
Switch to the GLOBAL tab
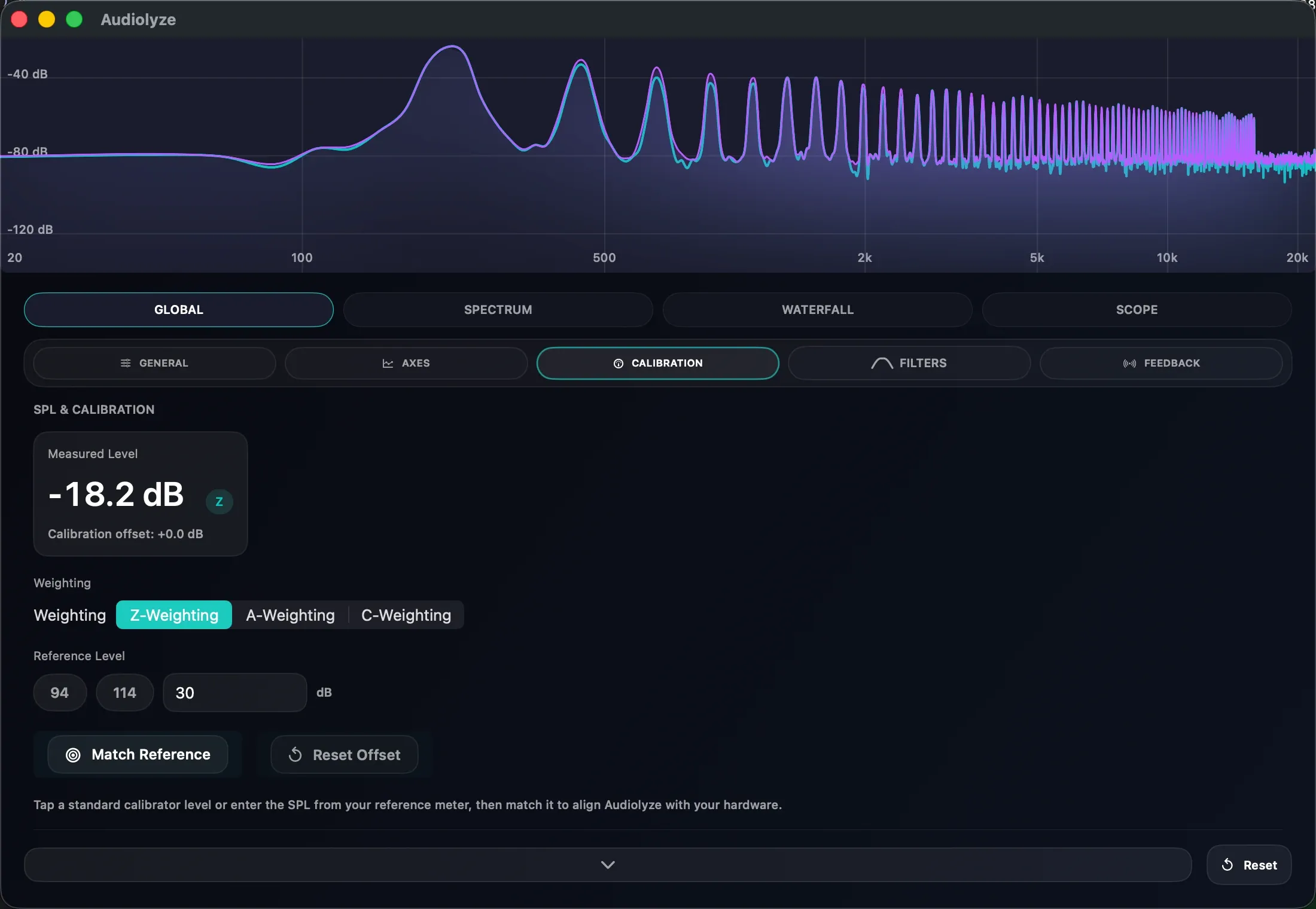coord(179,310)
